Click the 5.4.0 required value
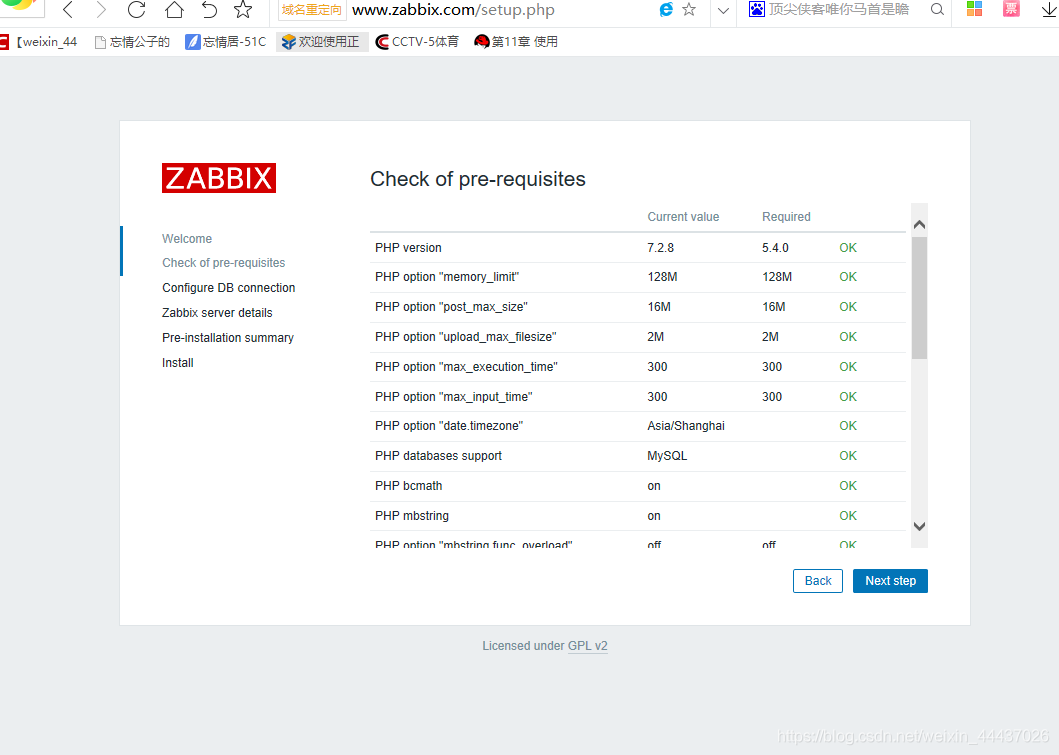1059x755 pixels. [x=775, y=248]
